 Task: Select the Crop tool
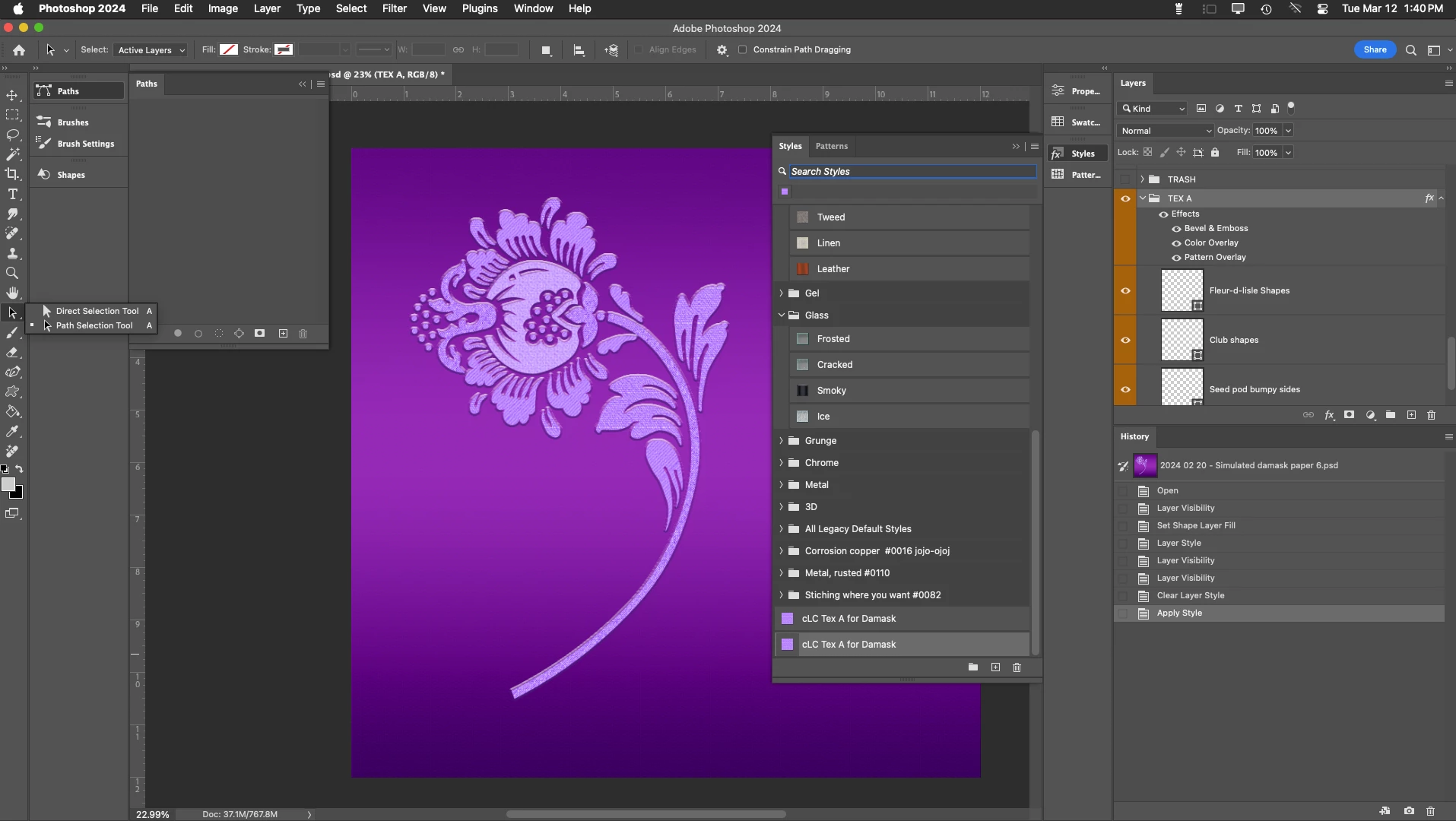pyautogui.click(x=12, y=174)
